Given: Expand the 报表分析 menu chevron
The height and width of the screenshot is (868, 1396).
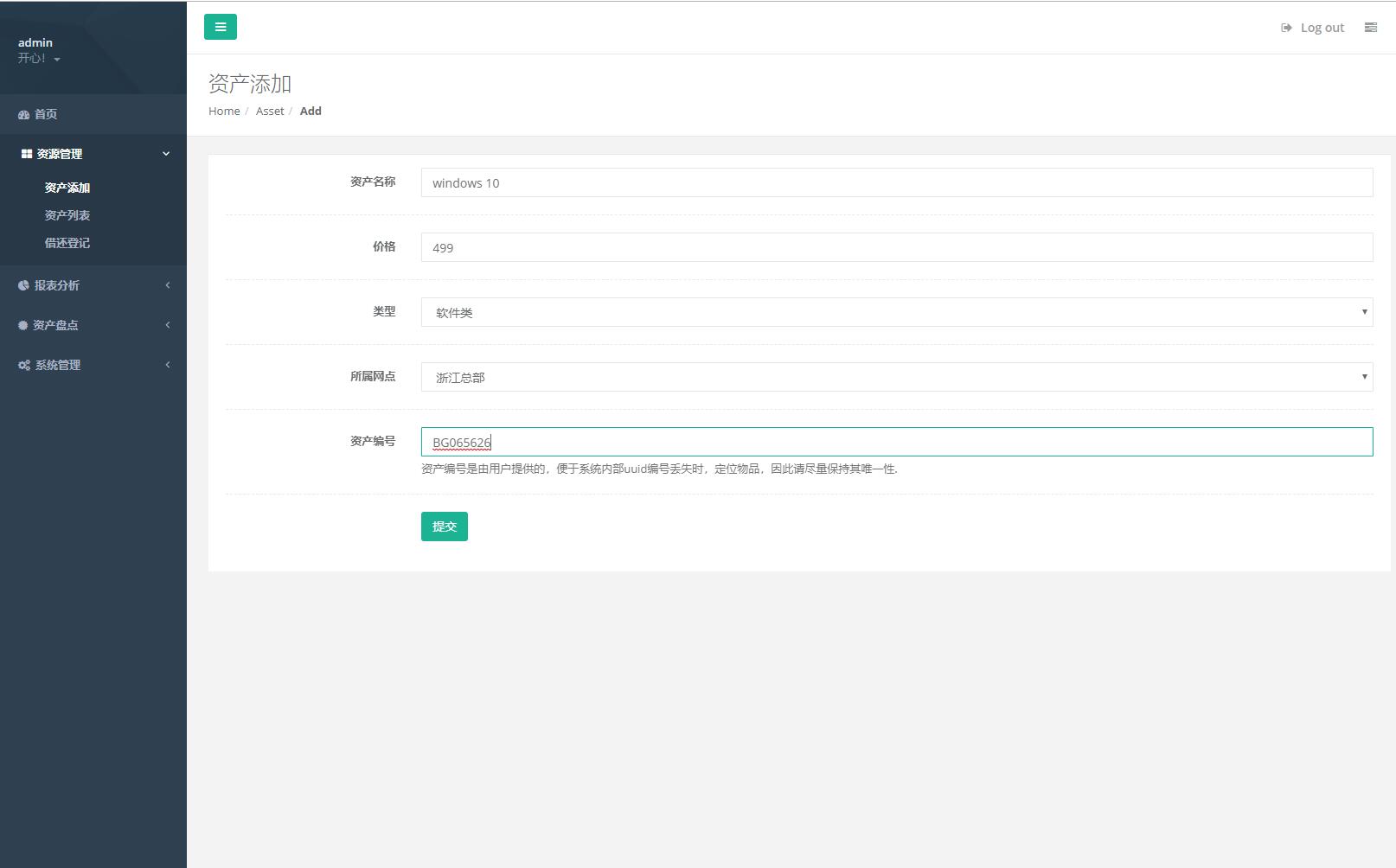Looking at the screenshot, I should (168, 285).
